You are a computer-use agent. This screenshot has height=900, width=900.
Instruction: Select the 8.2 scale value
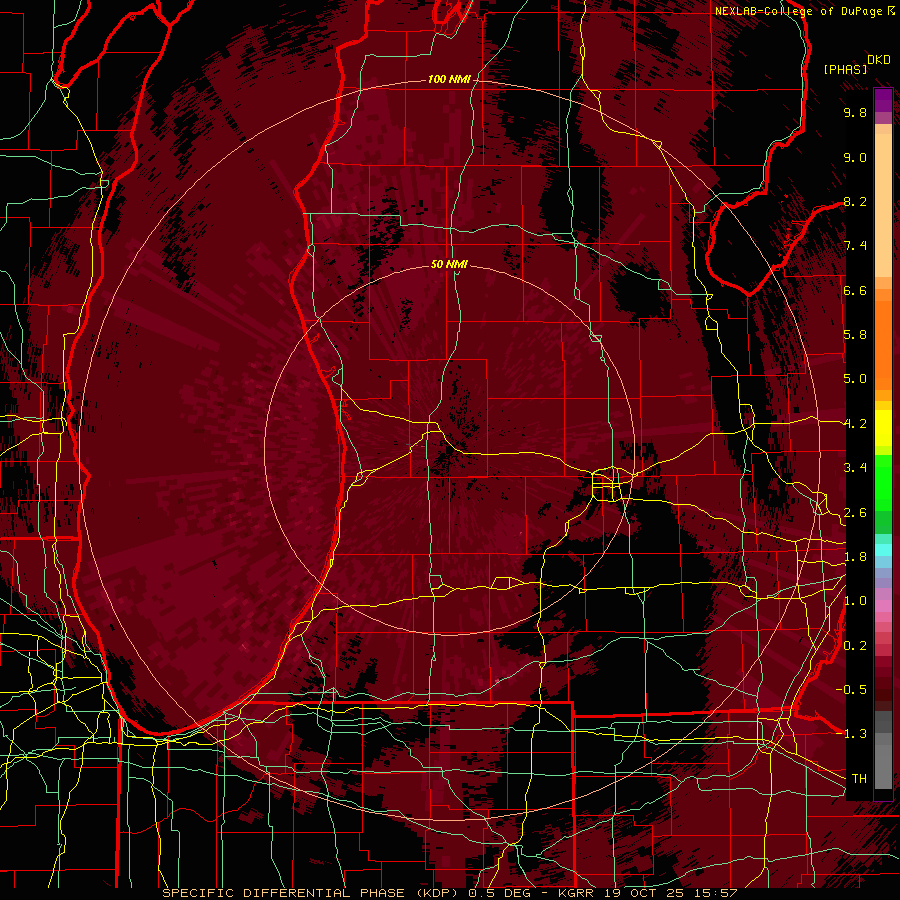coord(855,201)
